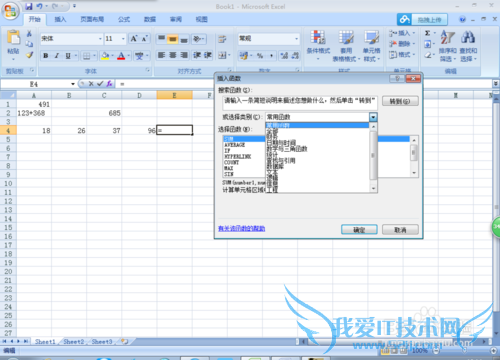The height and width of the screenshot is (360, 500).
Task: Select 日期与时间 in the category list
Action: click(x=281, y=143)
